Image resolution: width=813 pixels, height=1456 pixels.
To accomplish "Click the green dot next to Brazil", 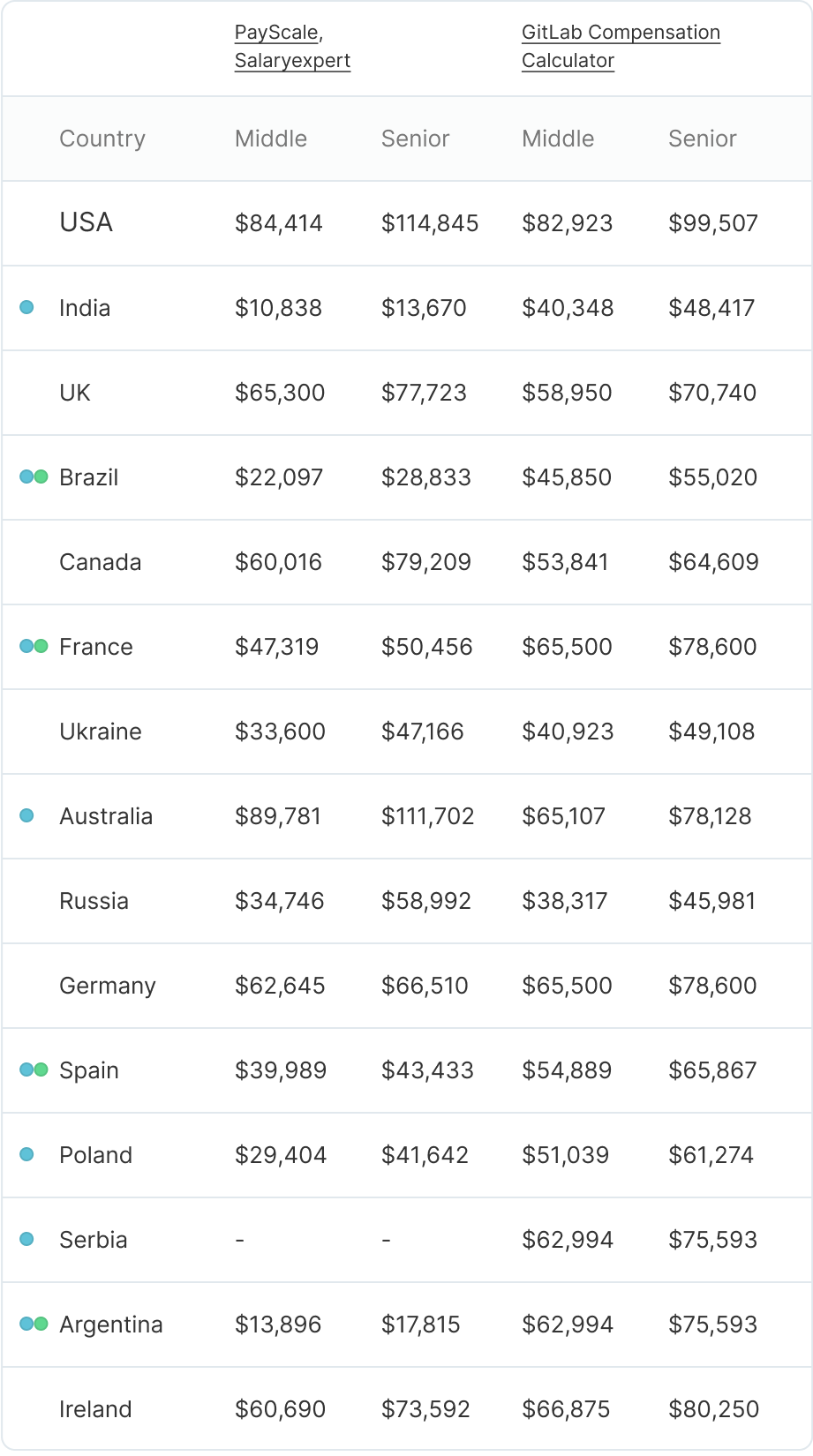I will tap(41, 477).
